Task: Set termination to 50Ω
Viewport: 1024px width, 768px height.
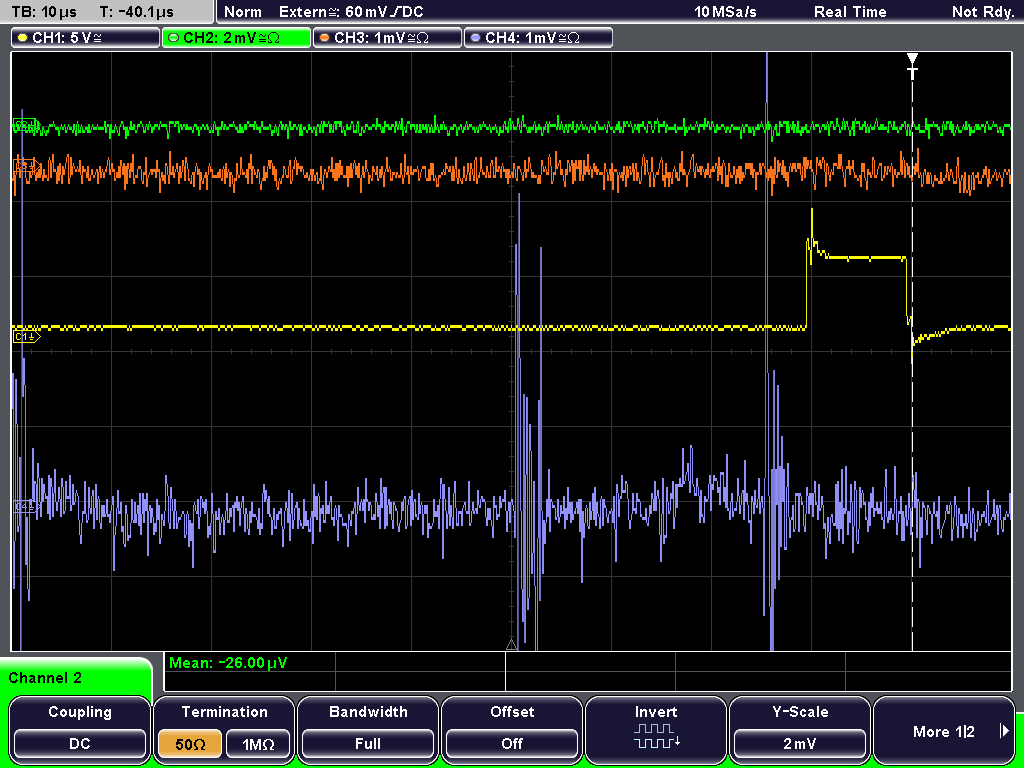Action: point(189,744)
